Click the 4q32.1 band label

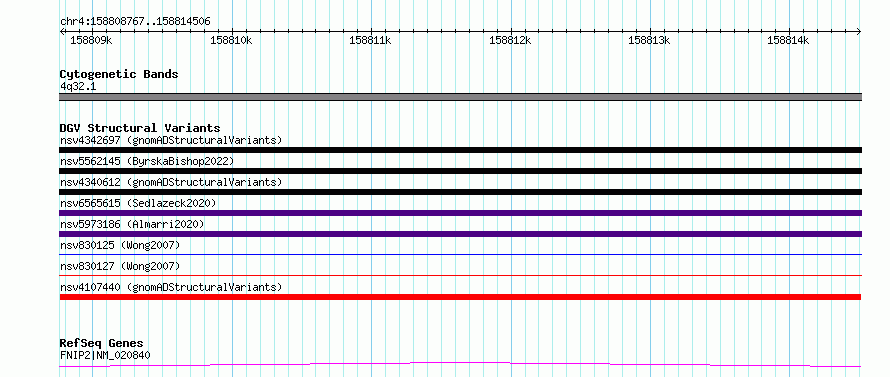pos(78,86)
